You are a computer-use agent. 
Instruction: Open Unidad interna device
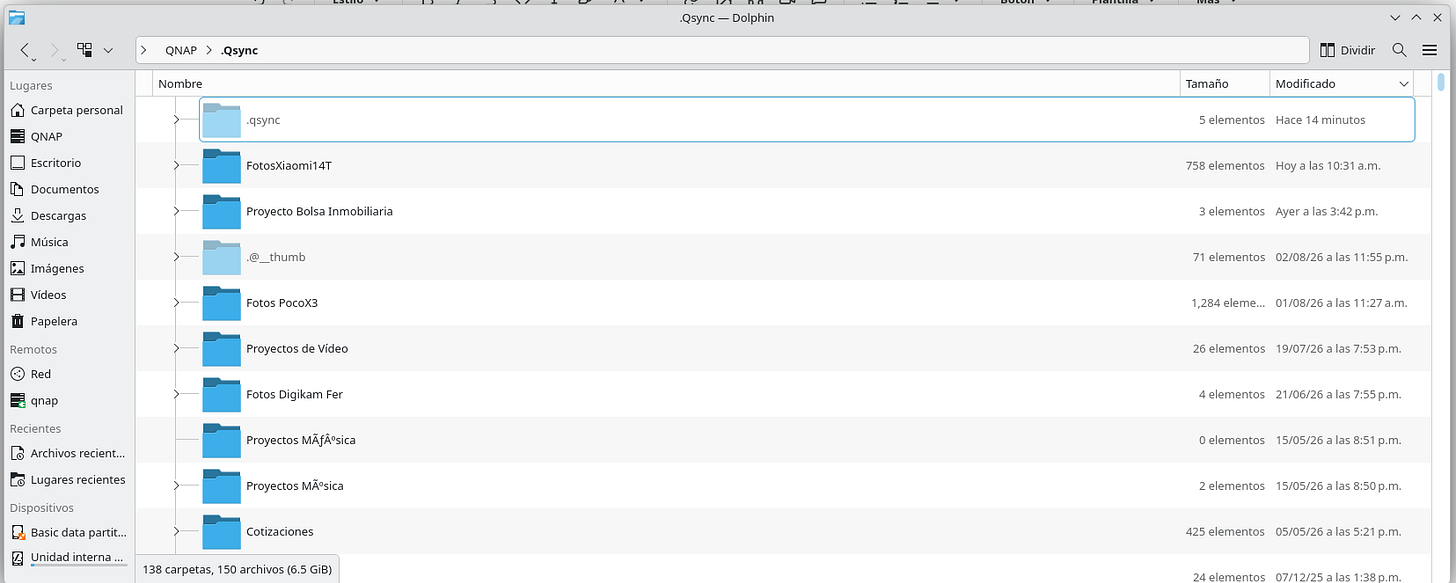67,557
